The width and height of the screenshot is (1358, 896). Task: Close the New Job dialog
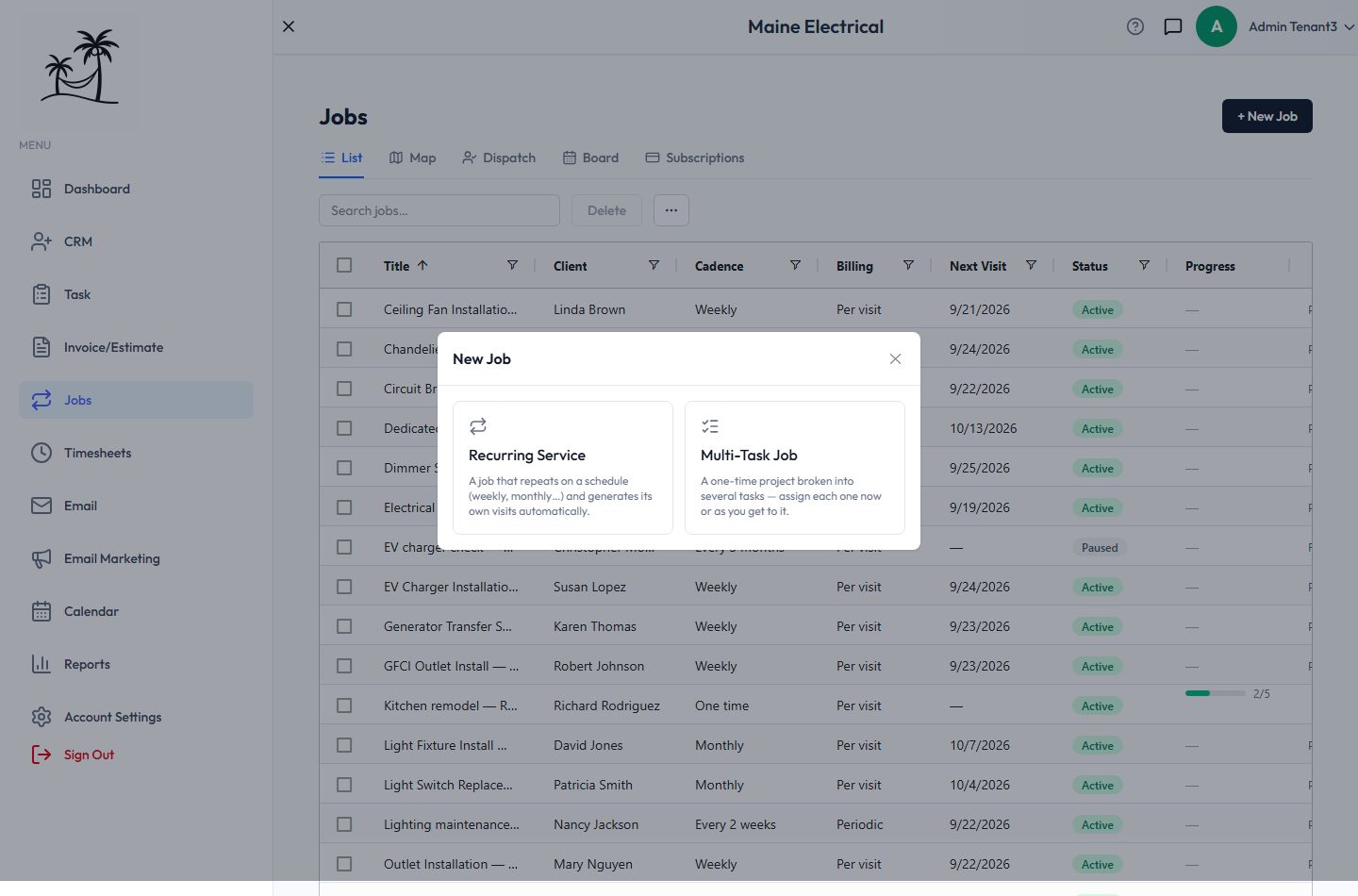[x=895, y=358]
